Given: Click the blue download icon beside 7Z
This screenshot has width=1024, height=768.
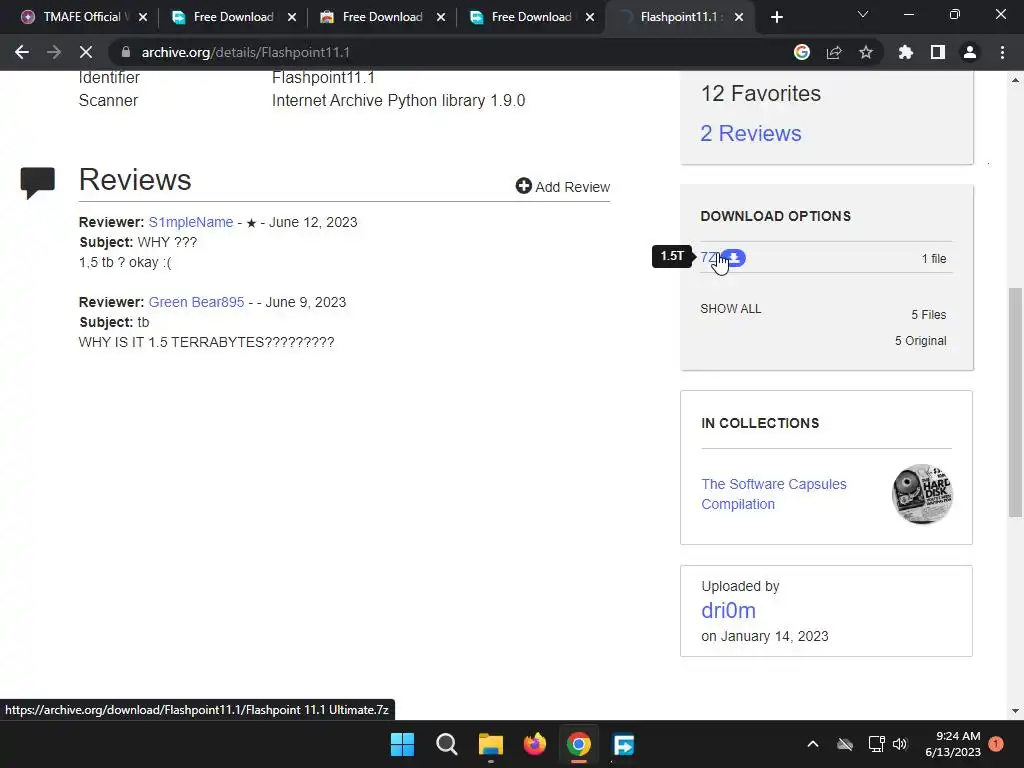Looking at the screenshot, I should click(x=734, y=258).
